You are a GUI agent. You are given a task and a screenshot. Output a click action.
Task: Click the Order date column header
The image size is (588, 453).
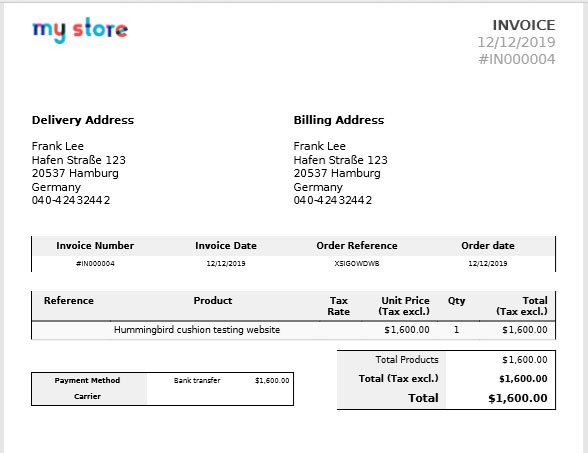(x=488, y=246)
